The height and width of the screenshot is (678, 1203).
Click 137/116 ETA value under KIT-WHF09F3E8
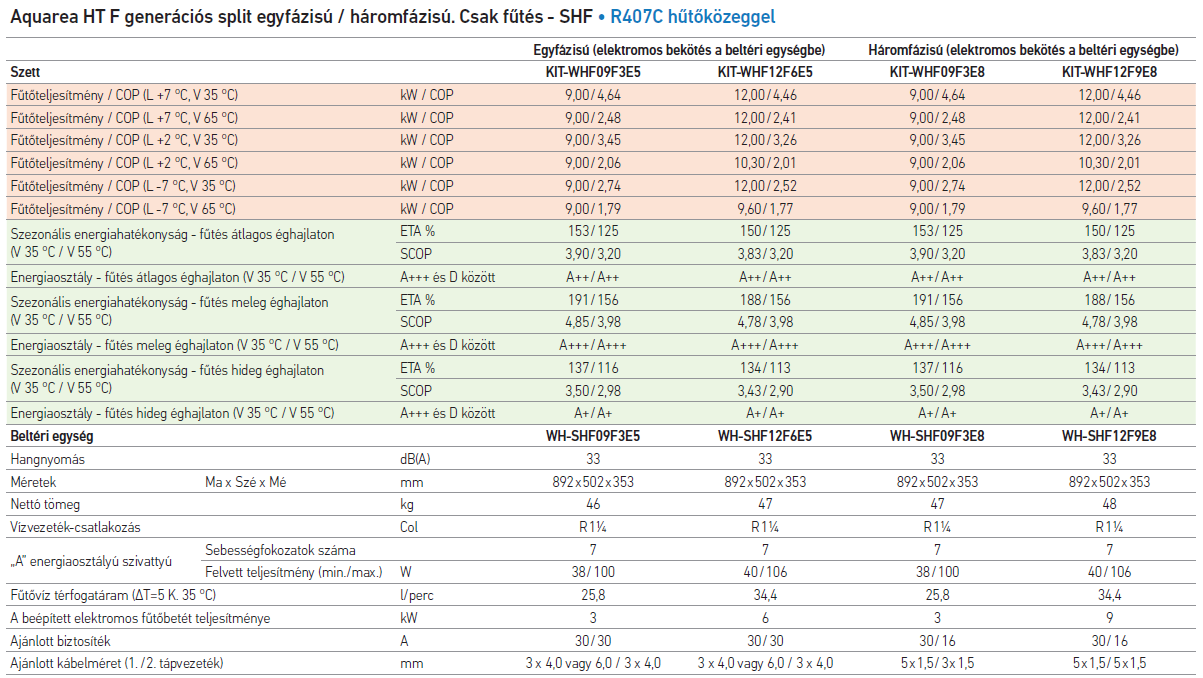(937, 368)
